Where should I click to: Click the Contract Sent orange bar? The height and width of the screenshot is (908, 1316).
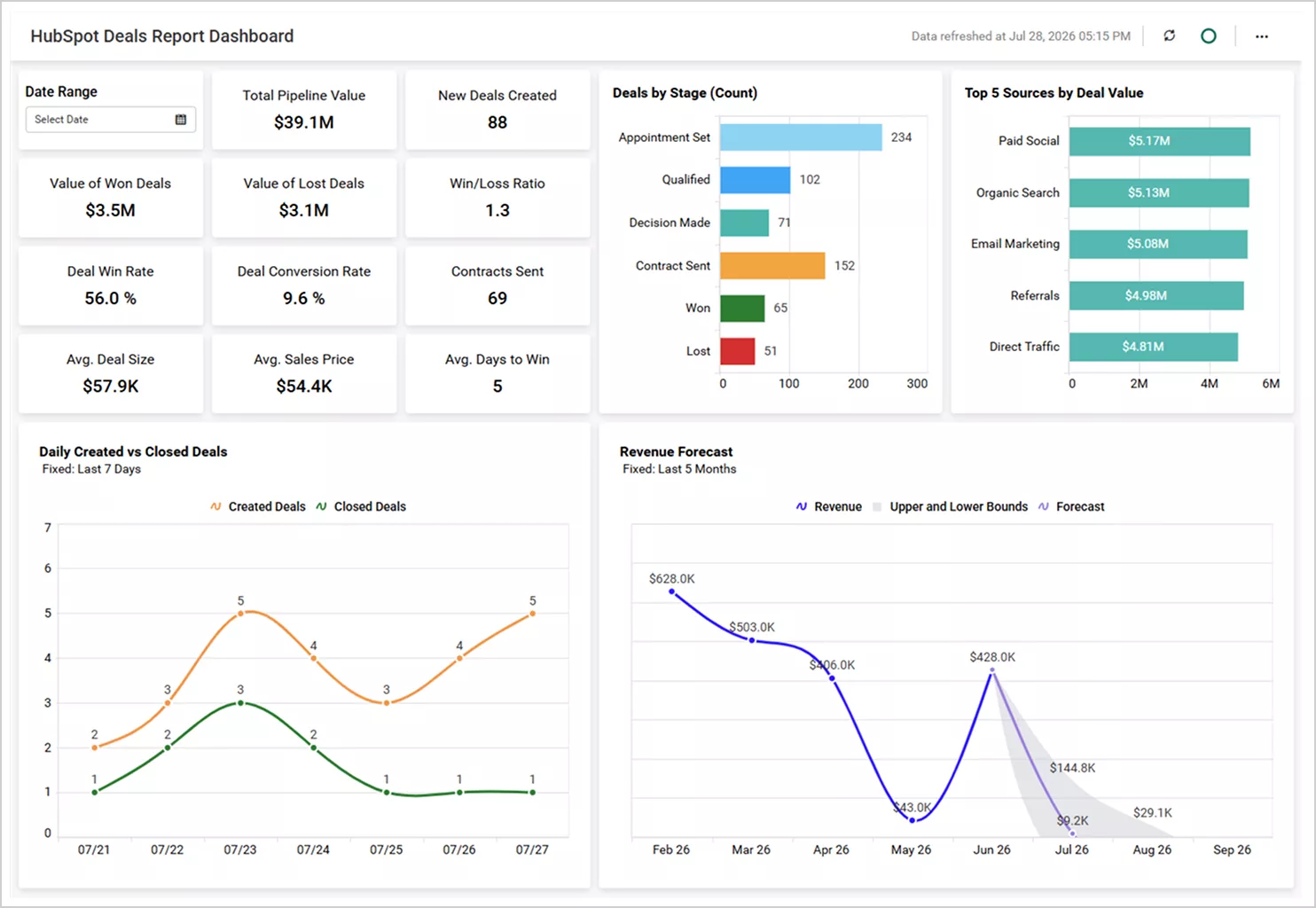click(772, 265)
